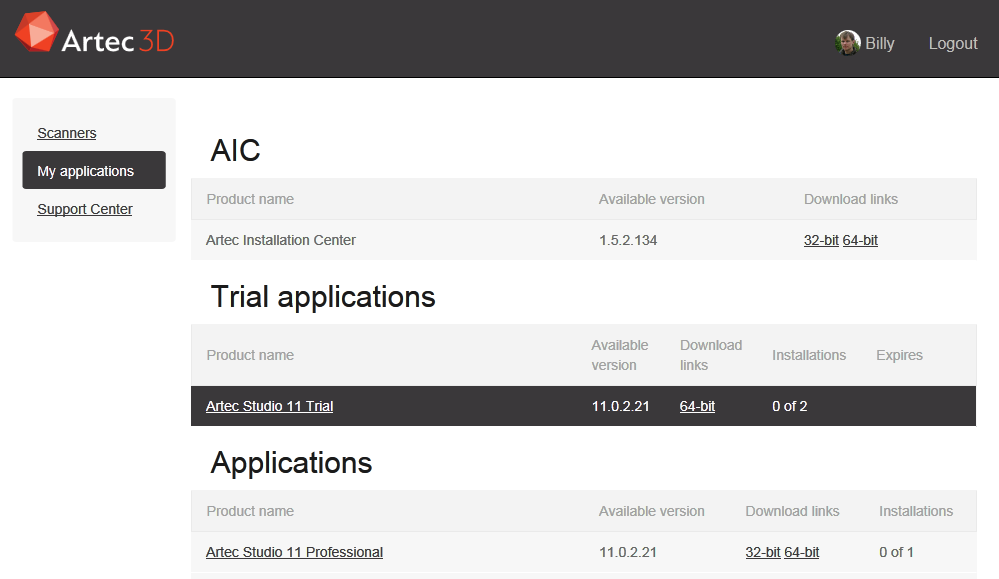Download 32-bit Artec Installation Center
The height and width of the screenshot is (579, 999).
pos(821,240)
